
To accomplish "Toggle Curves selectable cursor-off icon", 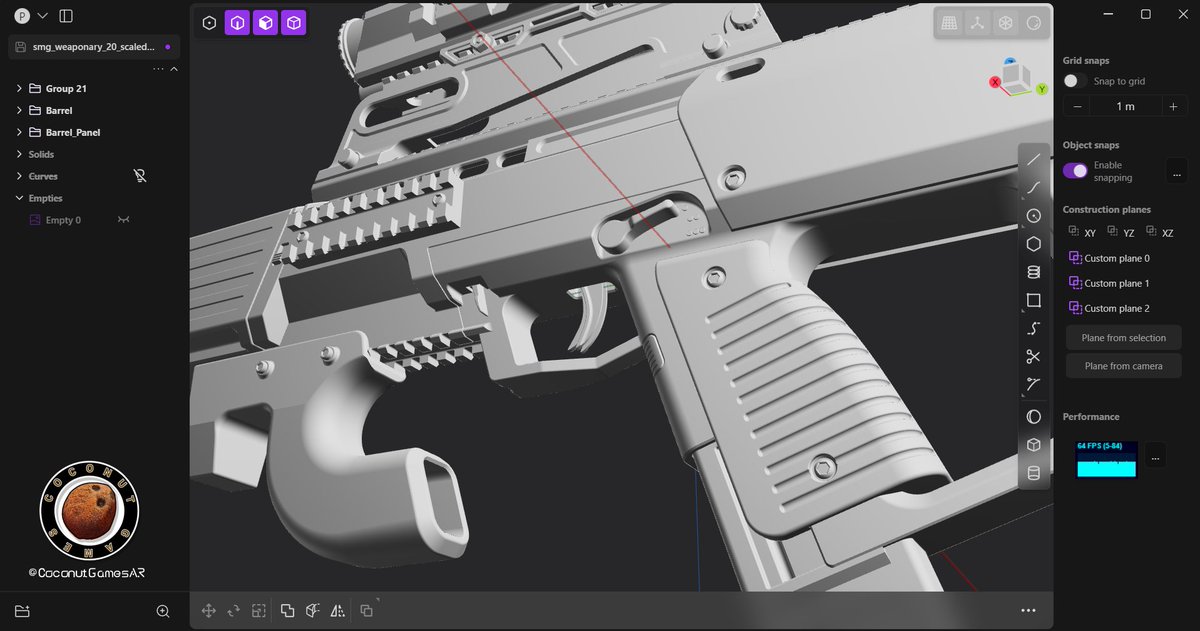I will (x=141, y=176).
